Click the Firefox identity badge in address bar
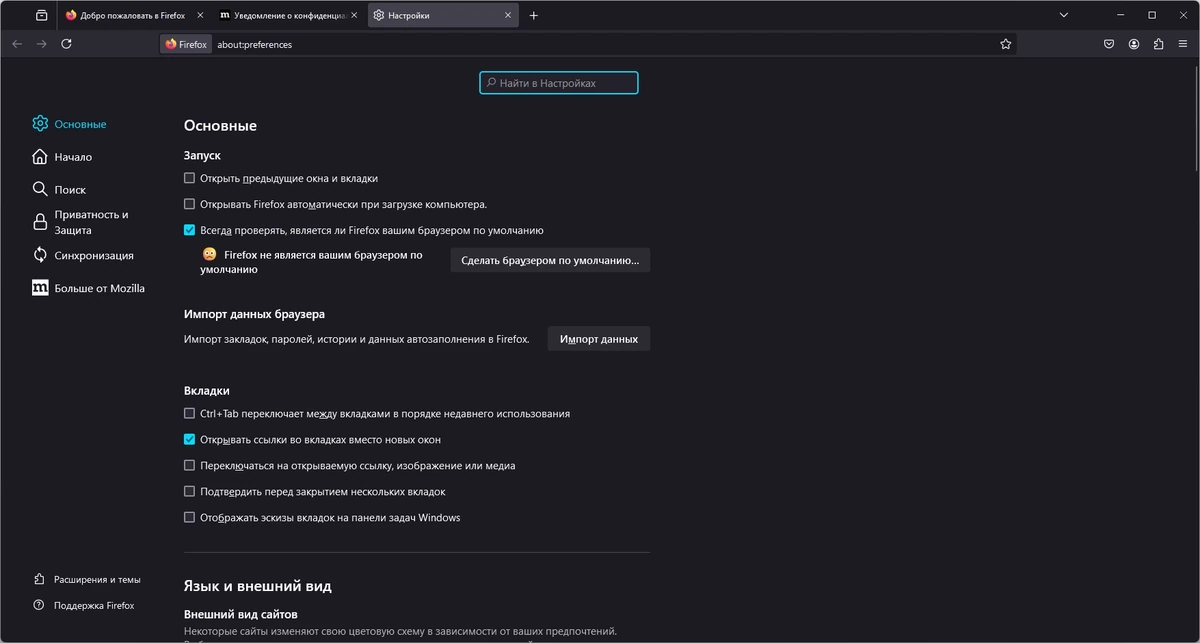The image size is (1200, 643). pyautogui.click(x=186, y=44)
